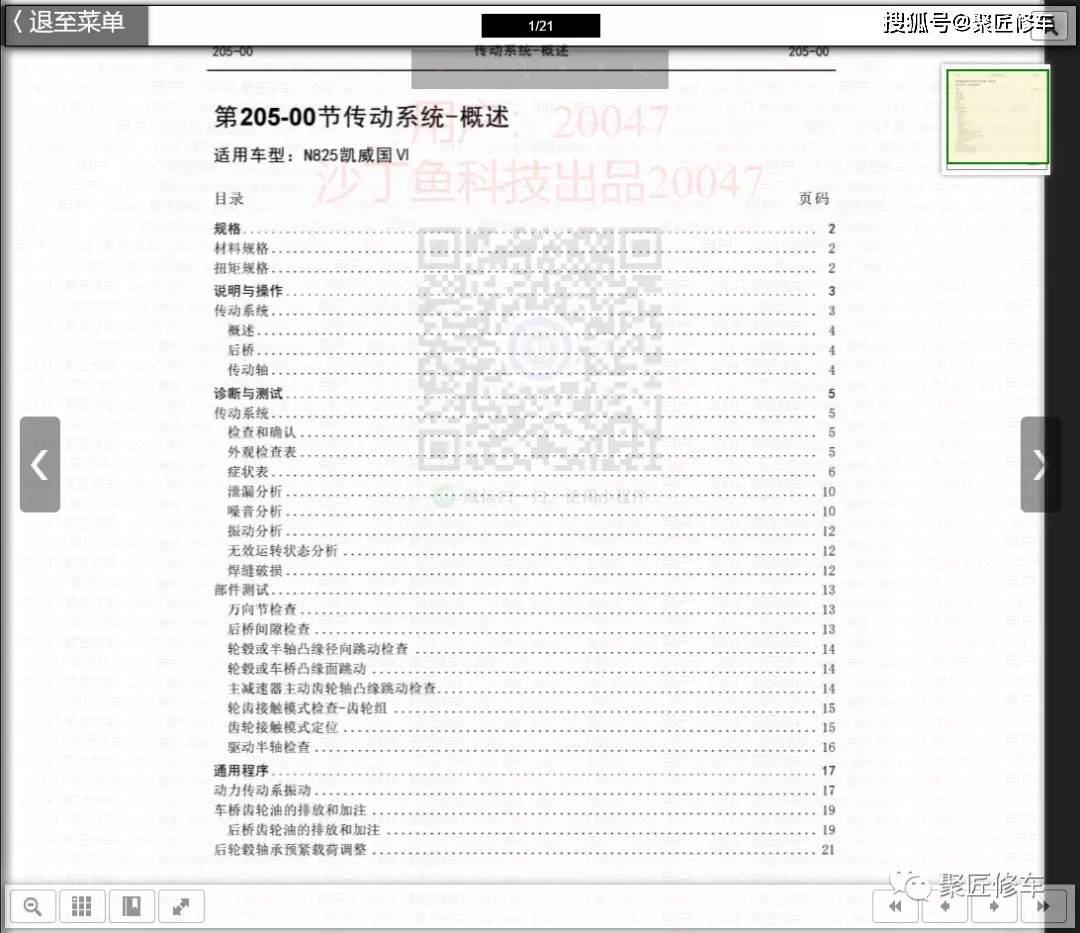
Task: Open the 后桥间隙检查 contents entry
Action: 531,629
